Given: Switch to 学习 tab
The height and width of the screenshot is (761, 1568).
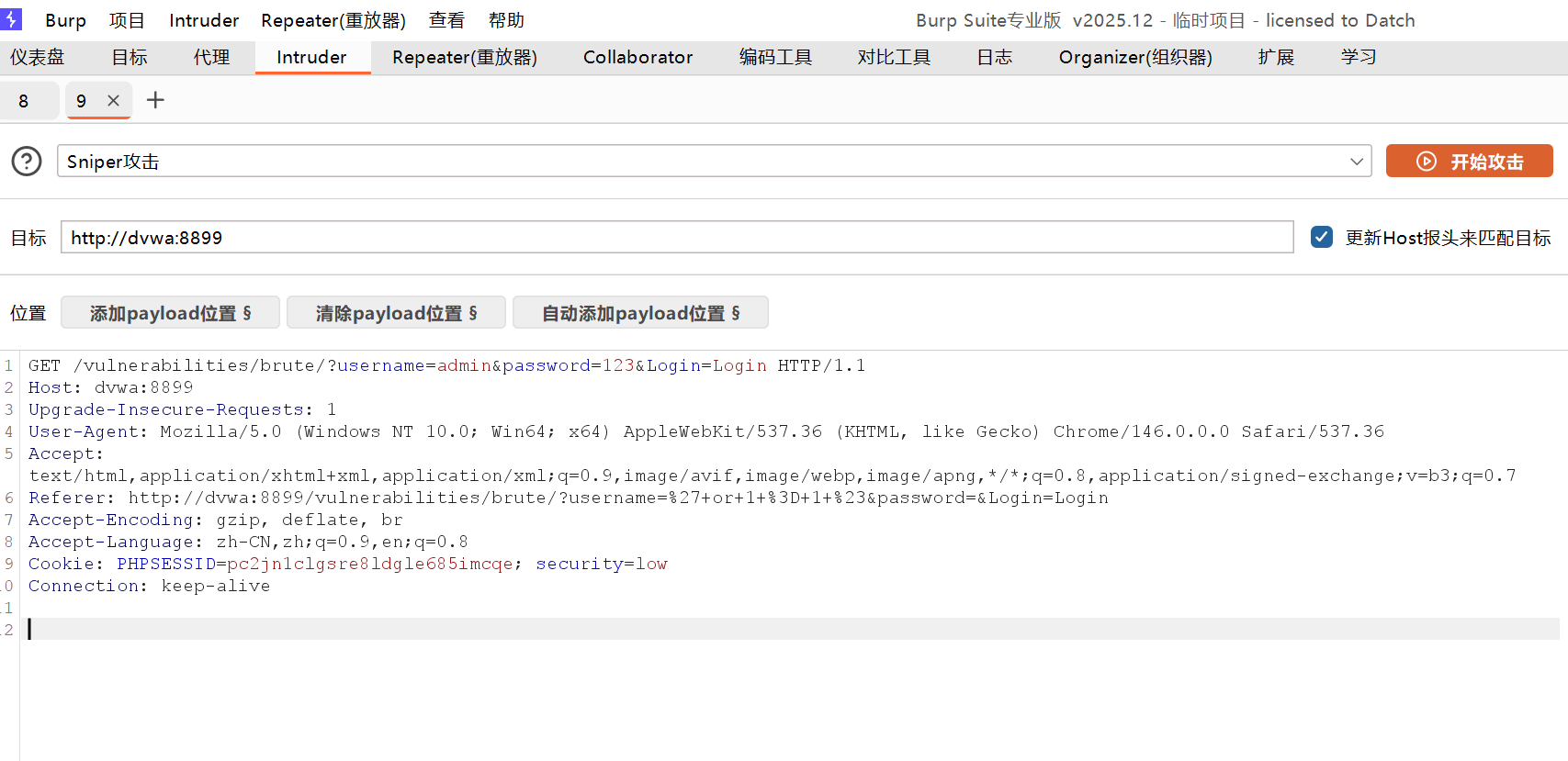Looking at the screenshot, I should pyautogui.click(x=1359, y=57).
